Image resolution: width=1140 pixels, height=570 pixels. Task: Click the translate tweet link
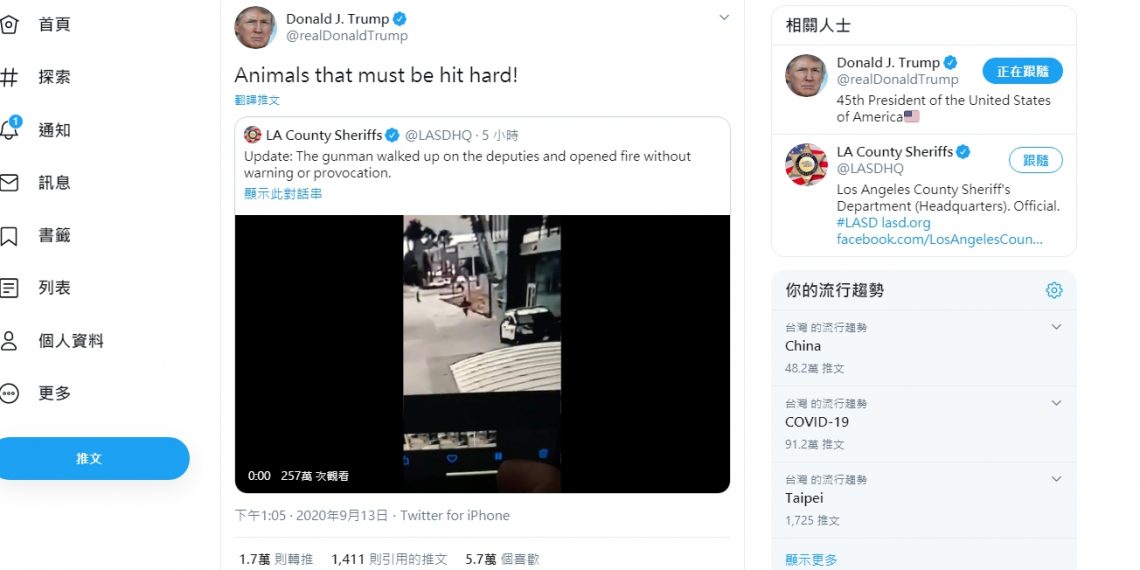tap(257, 100)
